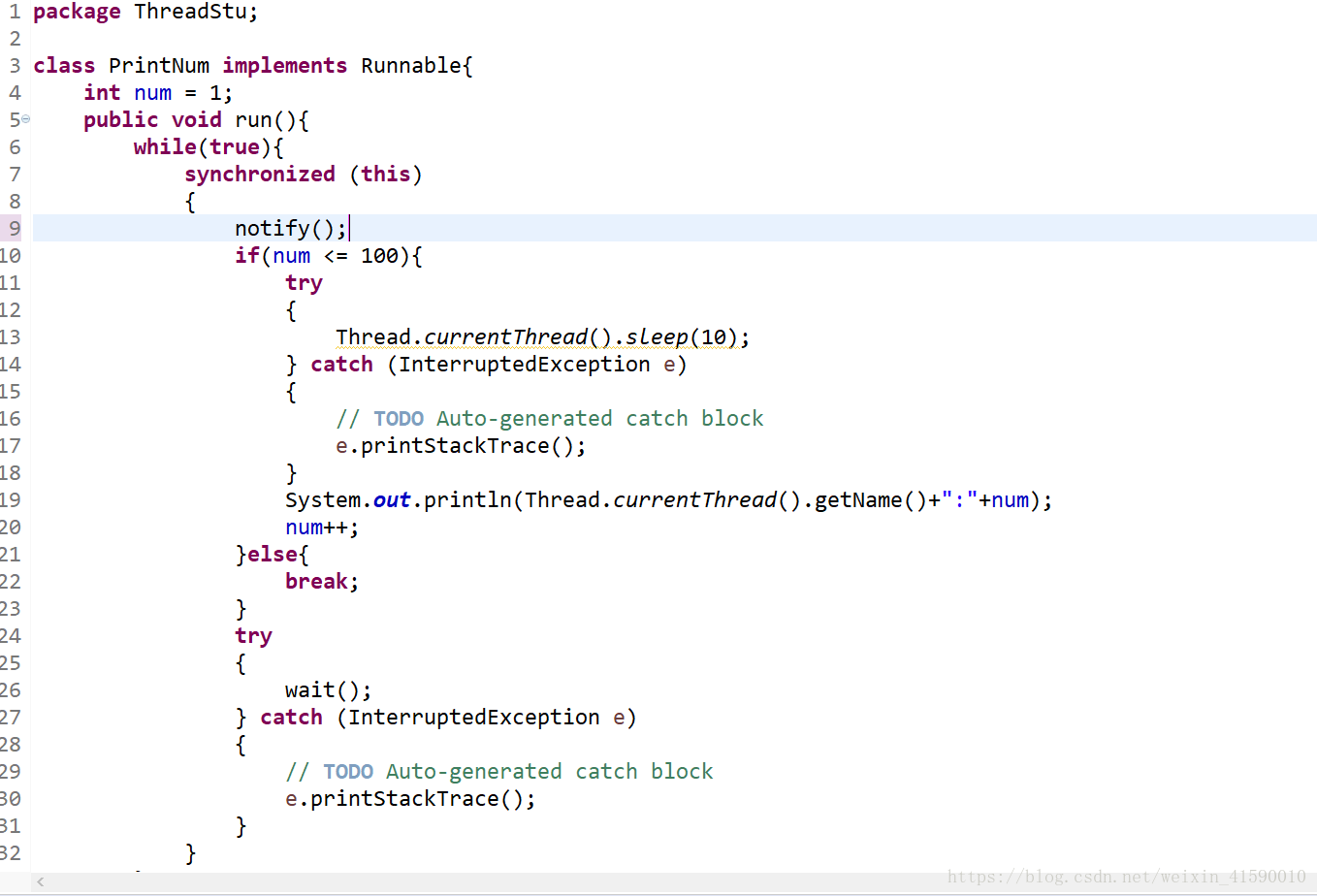
Task: Click line number 6 in the gutter
Action: coord(15,147)
